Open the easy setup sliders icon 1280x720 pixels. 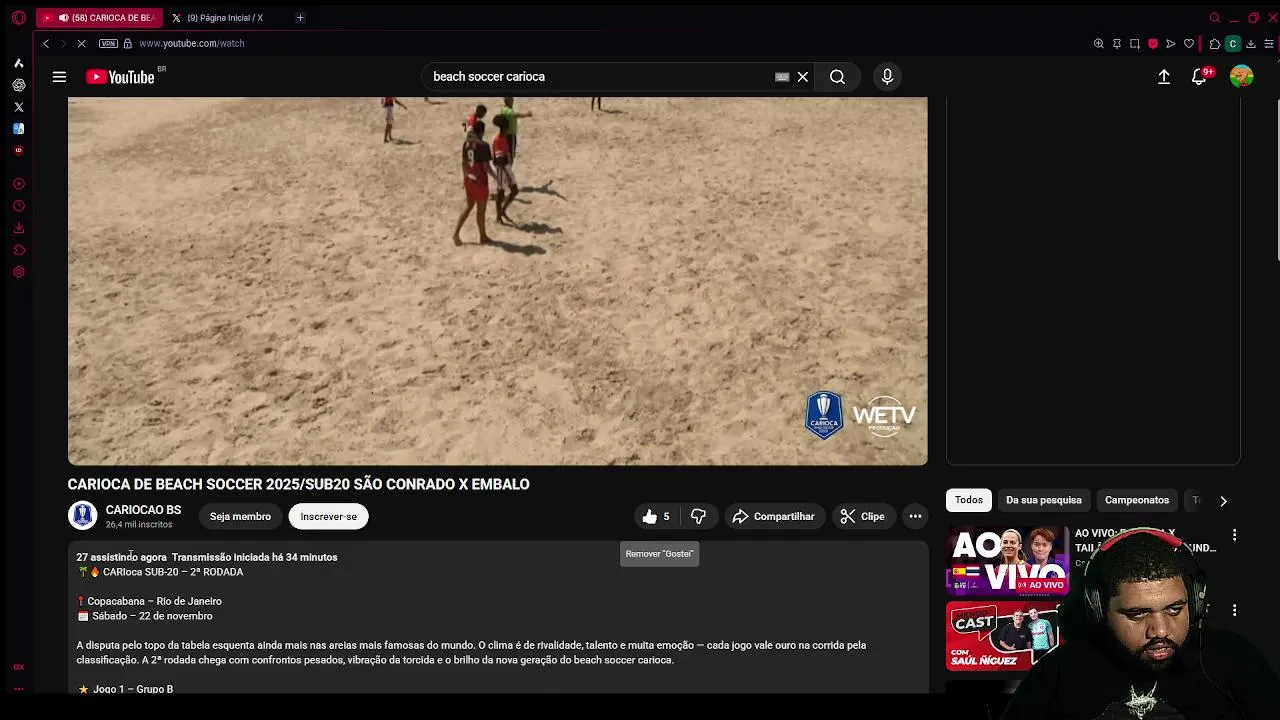(1269, 43)
